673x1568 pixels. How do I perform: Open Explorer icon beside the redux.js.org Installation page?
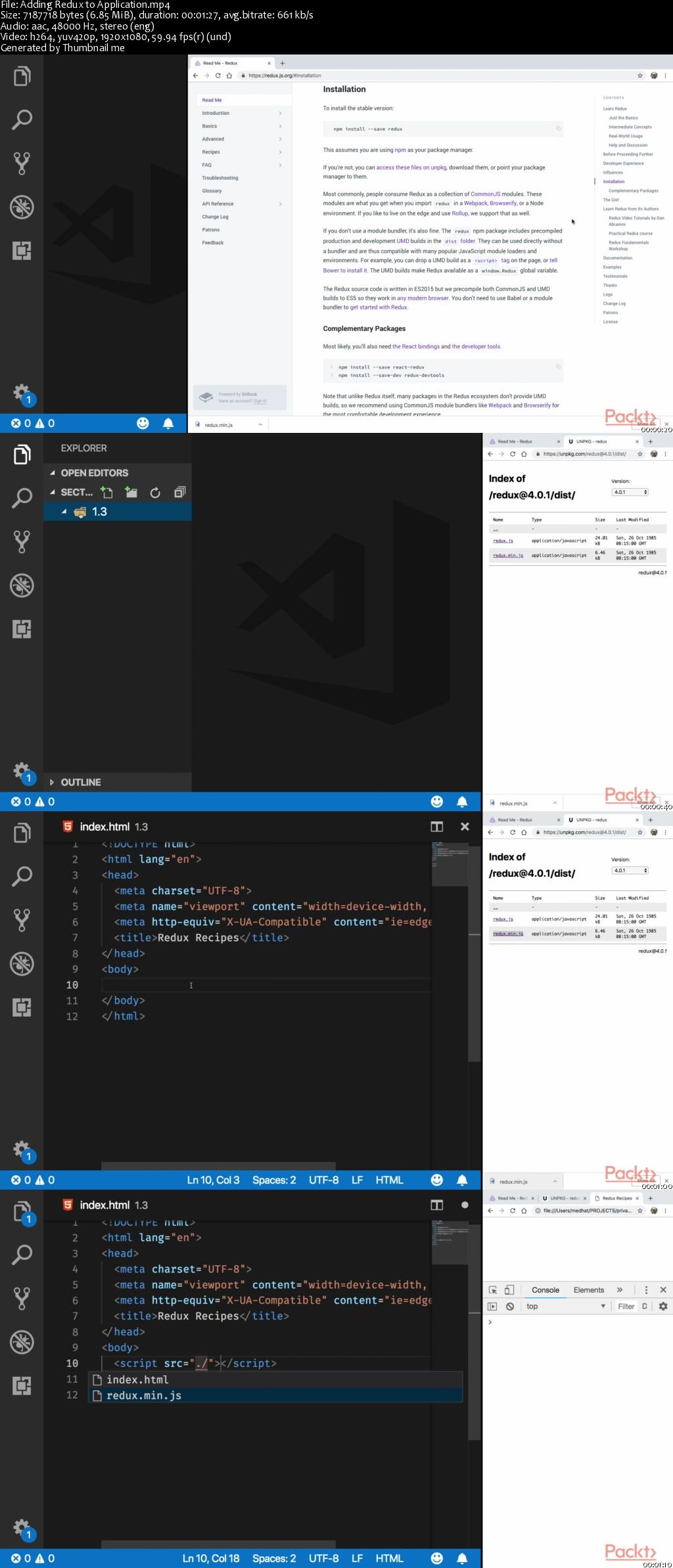(x=22, y=76)
